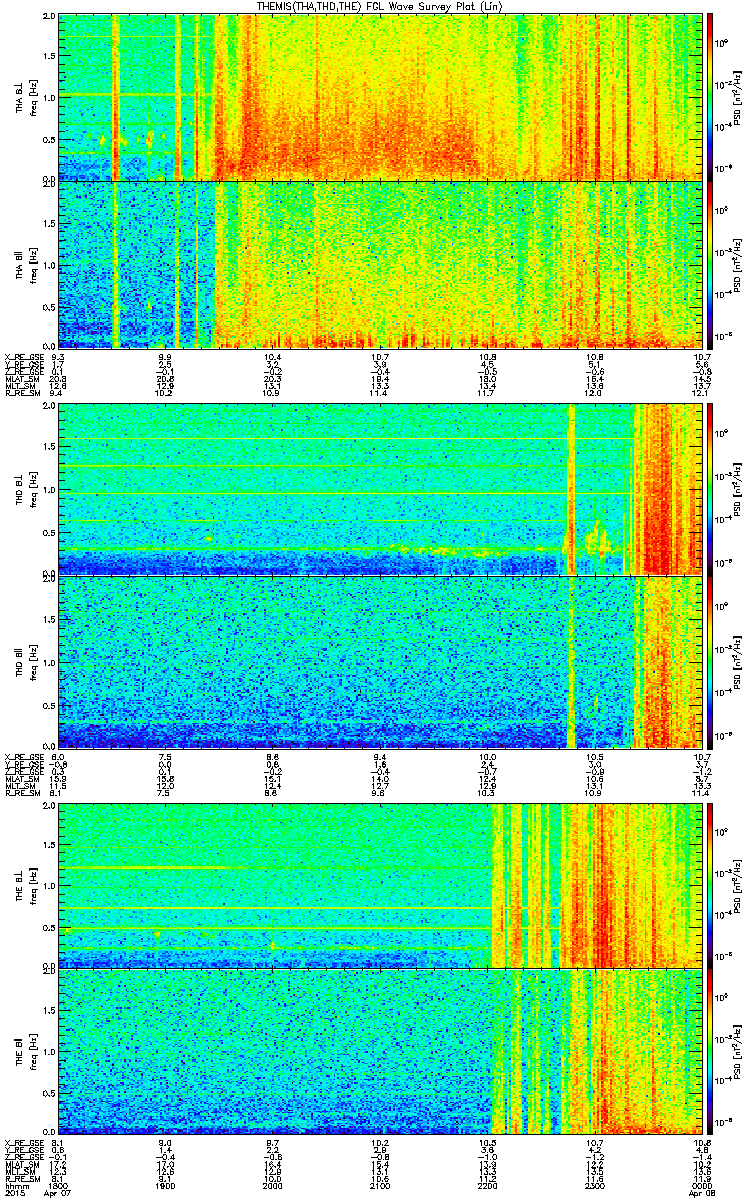Image resolution: width=750 pixels, height=1200 pixels.
Task: Click the THE BII panel color bar
Action: (710, 1051)
